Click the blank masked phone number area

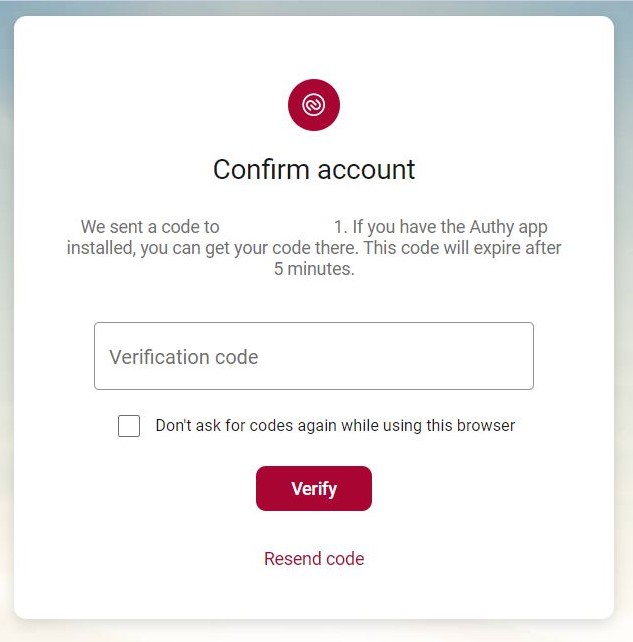click(277, 228)
